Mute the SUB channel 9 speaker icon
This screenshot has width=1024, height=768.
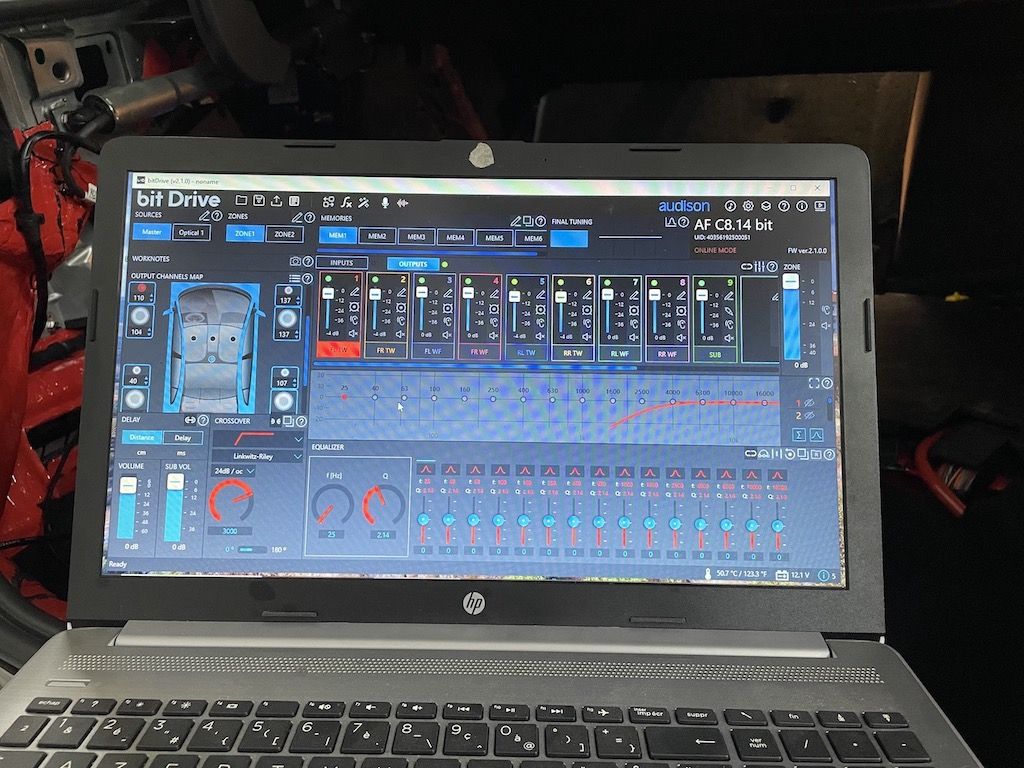(729, 338)
